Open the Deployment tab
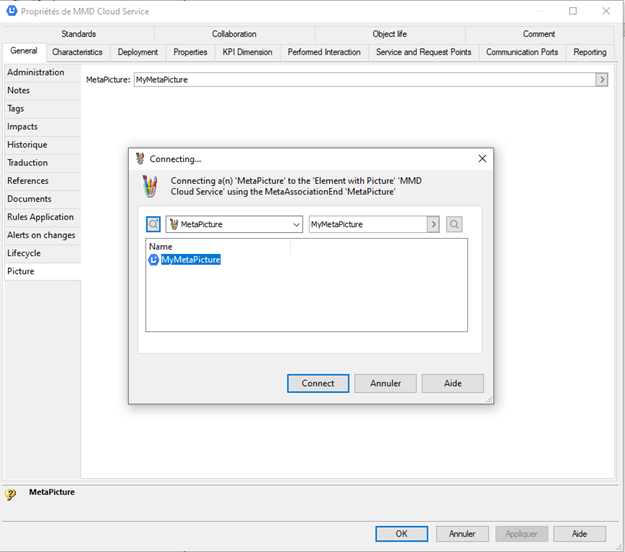The height and width of the screenshot is (552, 625). pyautogui.click(x=137, y=52)
